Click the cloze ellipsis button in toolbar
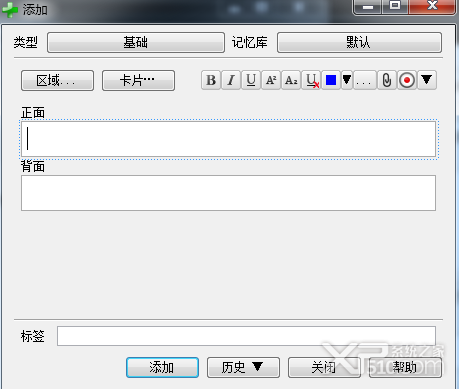Viewport: 459px width, 389px height. [x=365, y=80]
